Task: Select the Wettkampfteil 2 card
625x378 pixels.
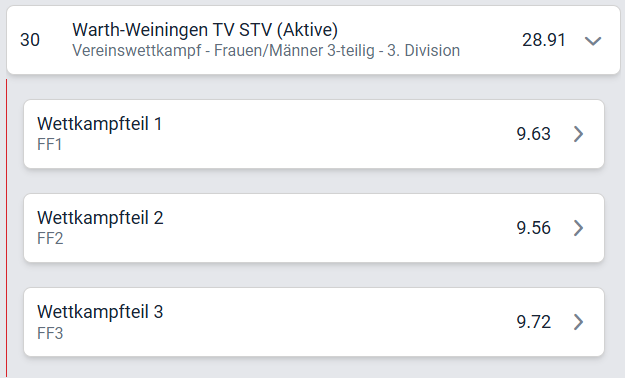Action: click(314, 228)
